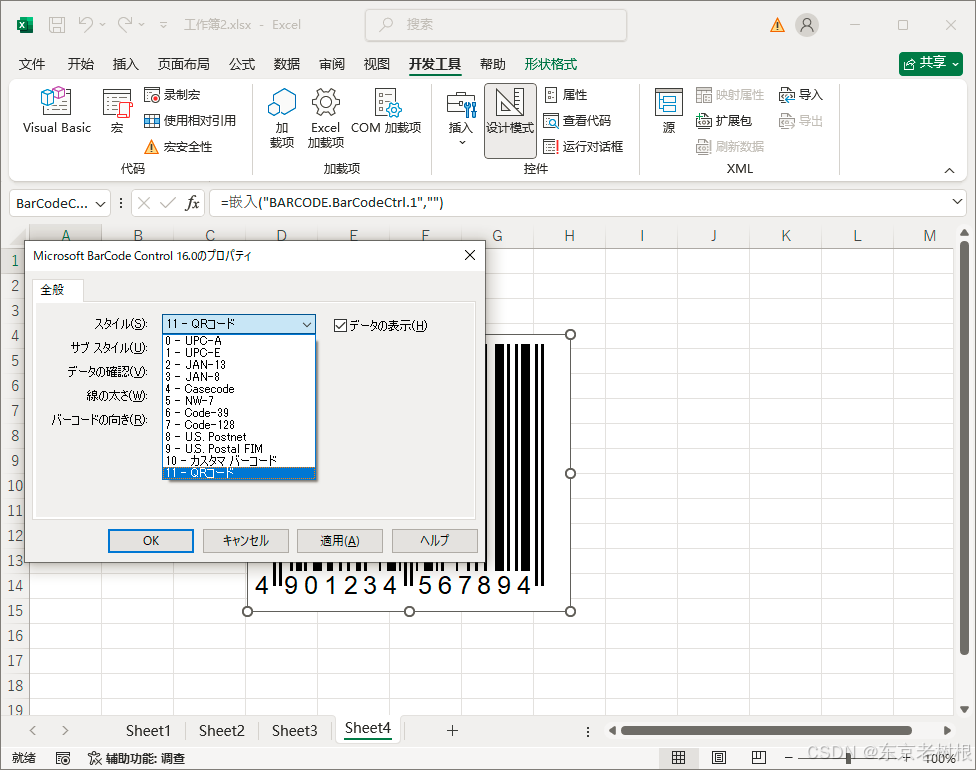This screenshot has height=770, width=976.
Task: Toggle データの表示 checkbox
Action: tap(340, 326)
